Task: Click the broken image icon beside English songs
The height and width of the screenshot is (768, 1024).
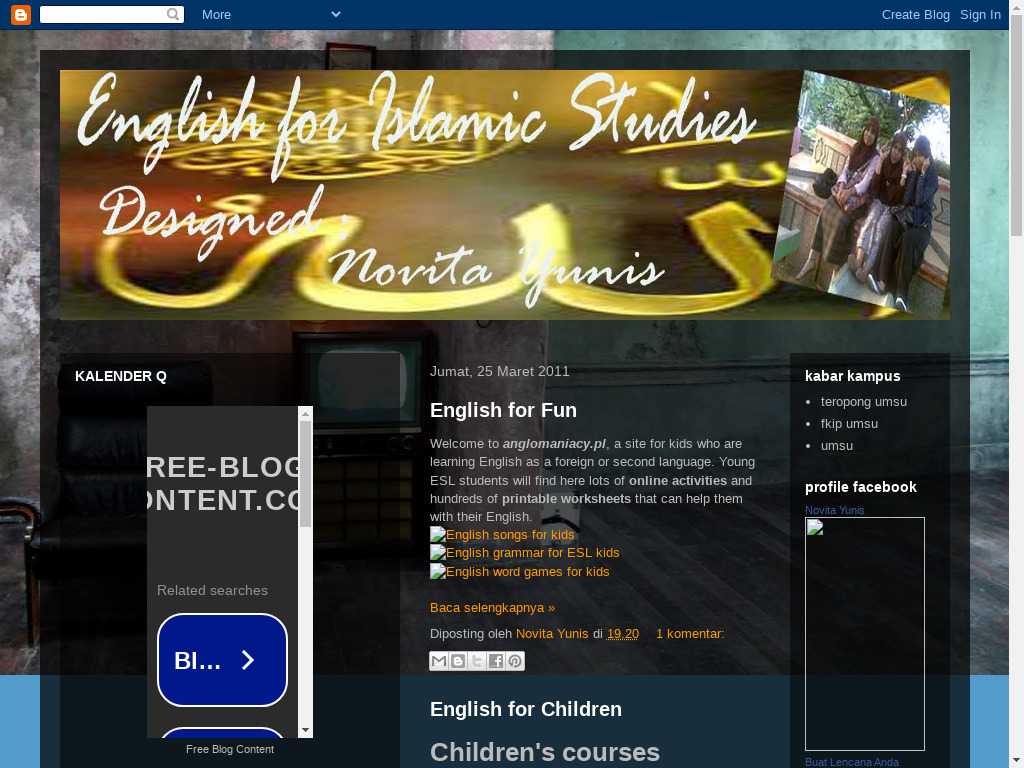Action: (x=438, y=535)
